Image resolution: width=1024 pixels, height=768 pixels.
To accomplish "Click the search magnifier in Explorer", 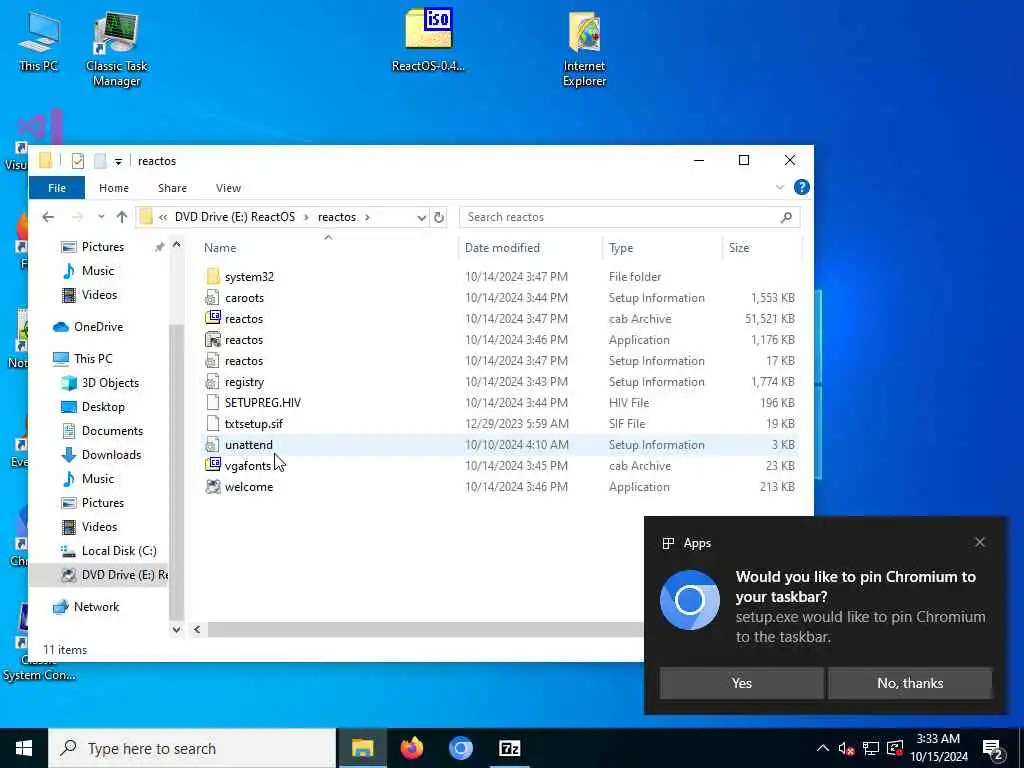I will pos(786,217).
